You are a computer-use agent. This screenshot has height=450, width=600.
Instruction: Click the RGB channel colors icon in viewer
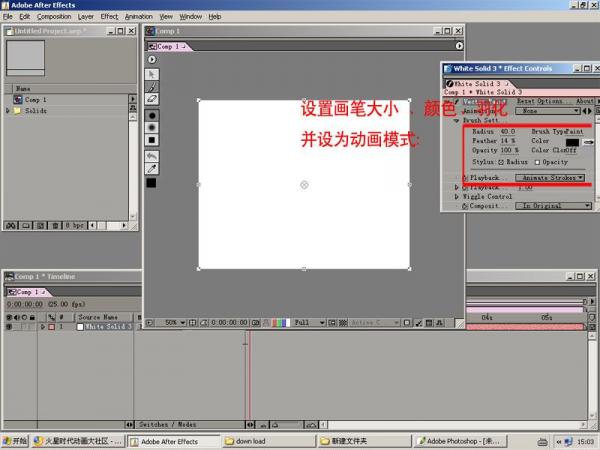[x=280, y=323]
